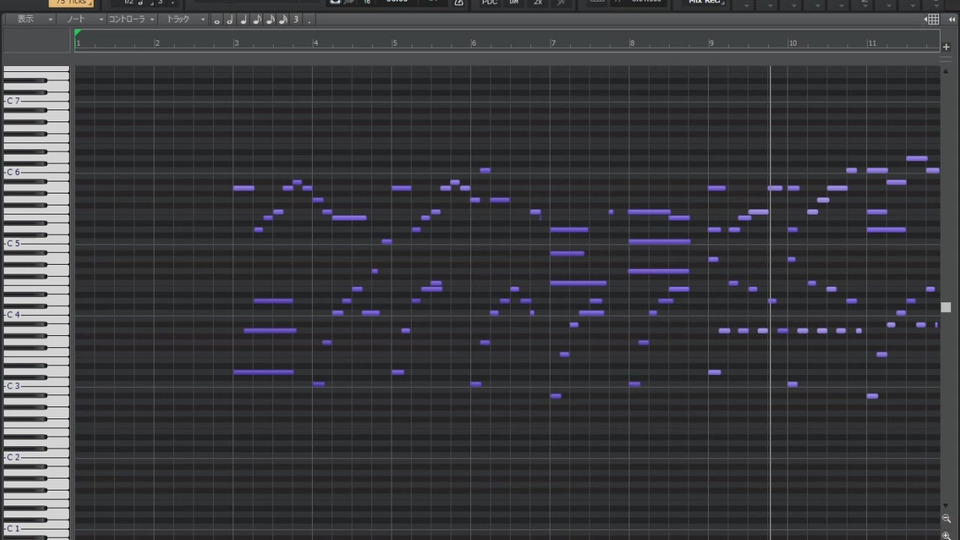Toggle the triplet '3' note modifier
Viewport: 960px width, 540px height.
pos(296,20)
